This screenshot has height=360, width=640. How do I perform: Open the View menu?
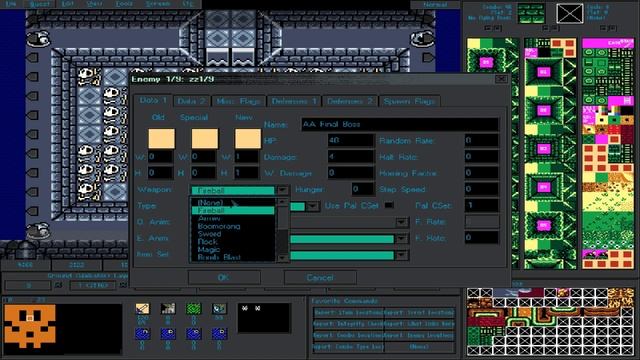(x=95, y=4)
